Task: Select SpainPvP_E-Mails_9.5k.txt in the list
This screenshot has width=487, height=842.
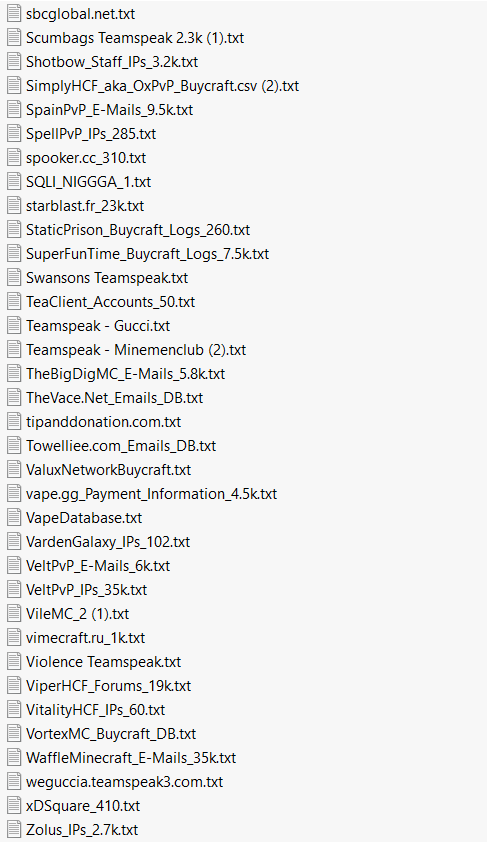Action: click(x=110, y=110)
